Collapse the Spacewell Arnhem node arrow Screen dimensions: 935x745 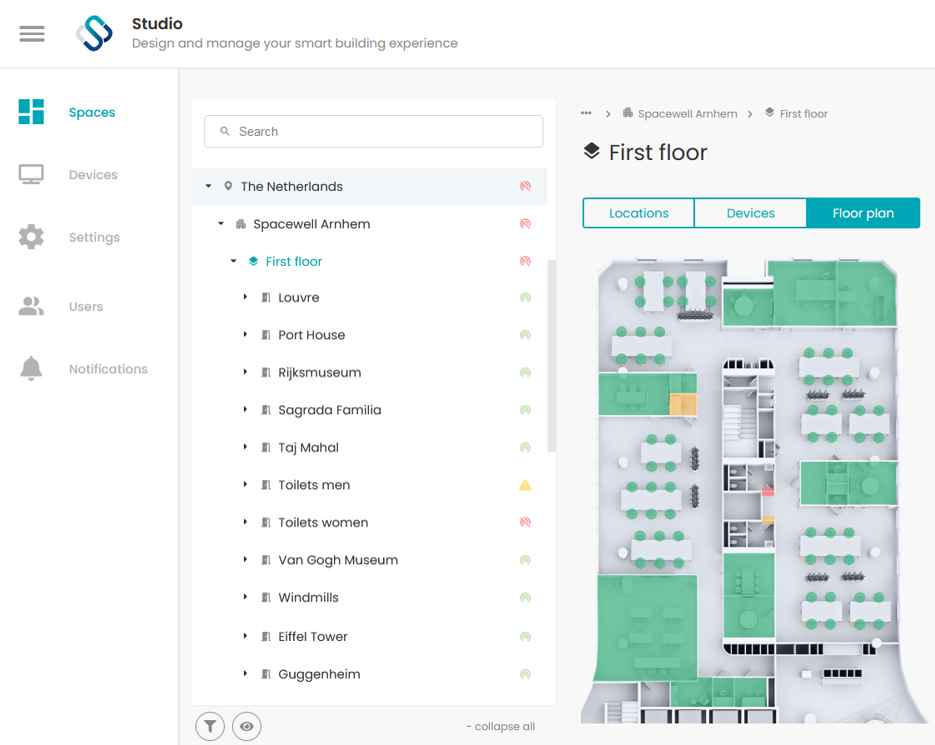[x=221, y=224]
